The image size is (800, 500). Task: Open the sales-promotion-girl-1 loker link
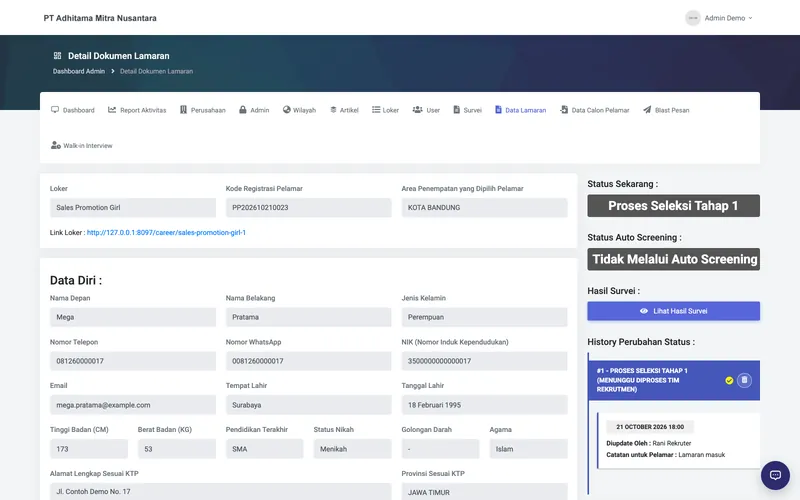pos(166,233)
